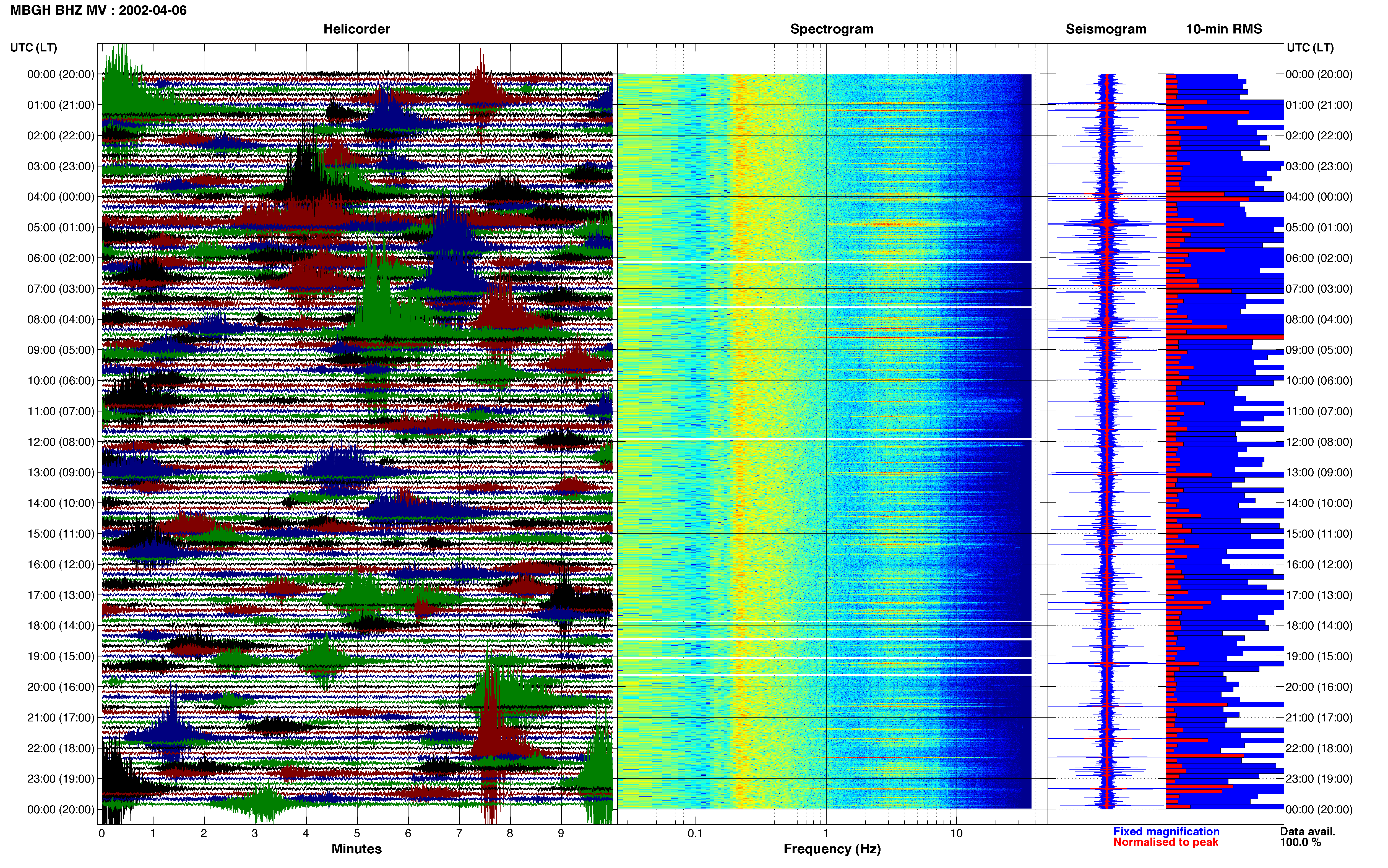
Task: Click the left '17:00 (13:00)' time label
Action: pyautogui.click(x=61, y=595)
